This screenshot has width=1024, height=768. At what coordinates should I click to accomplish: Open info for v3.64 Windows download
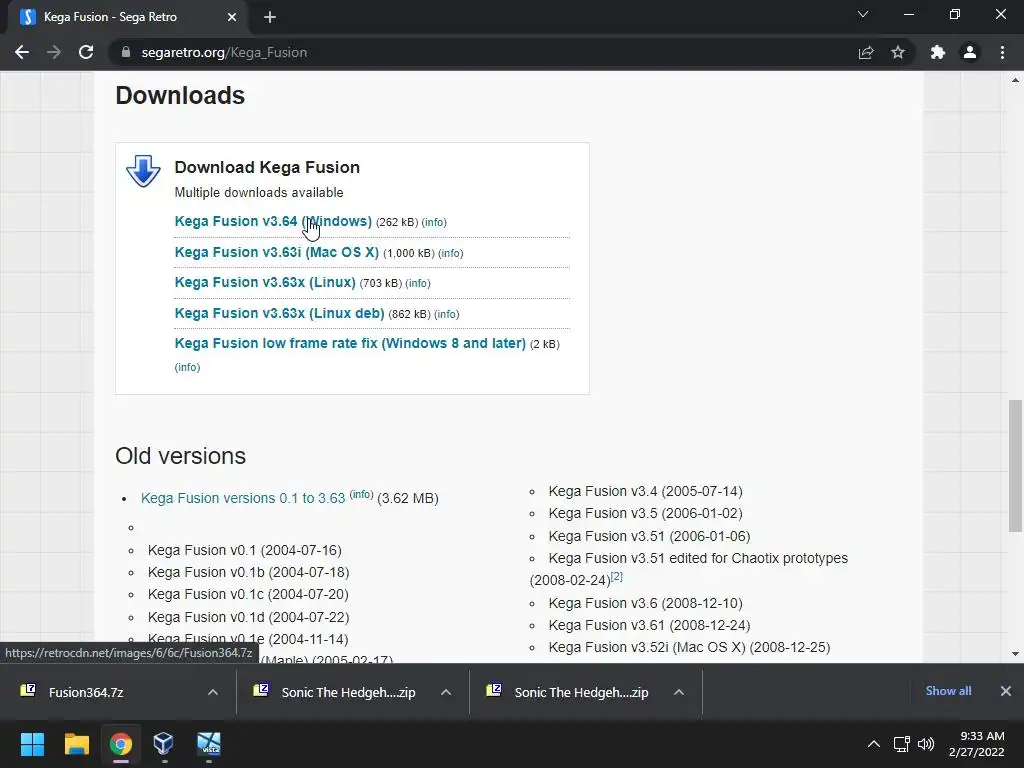coord(434,222)
